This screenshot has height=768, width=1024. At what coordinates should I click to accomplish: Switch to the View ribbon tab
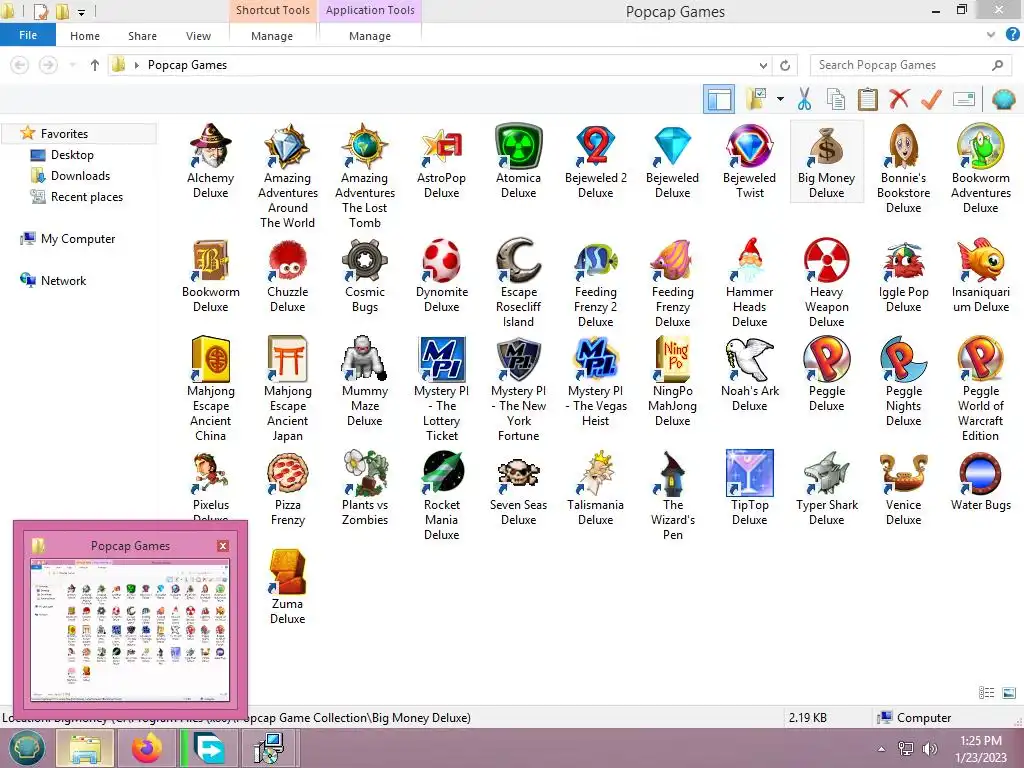(199, 36)
